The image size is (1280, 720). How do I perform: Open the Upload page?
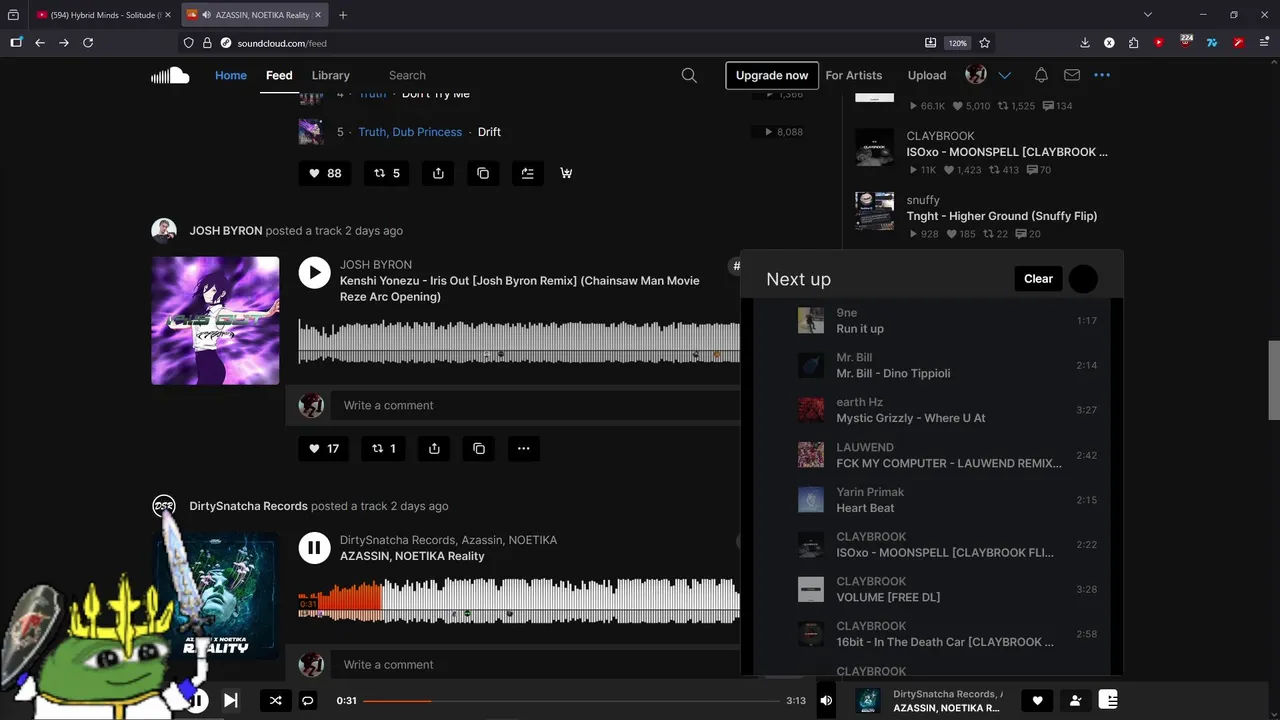coord(927,75)
